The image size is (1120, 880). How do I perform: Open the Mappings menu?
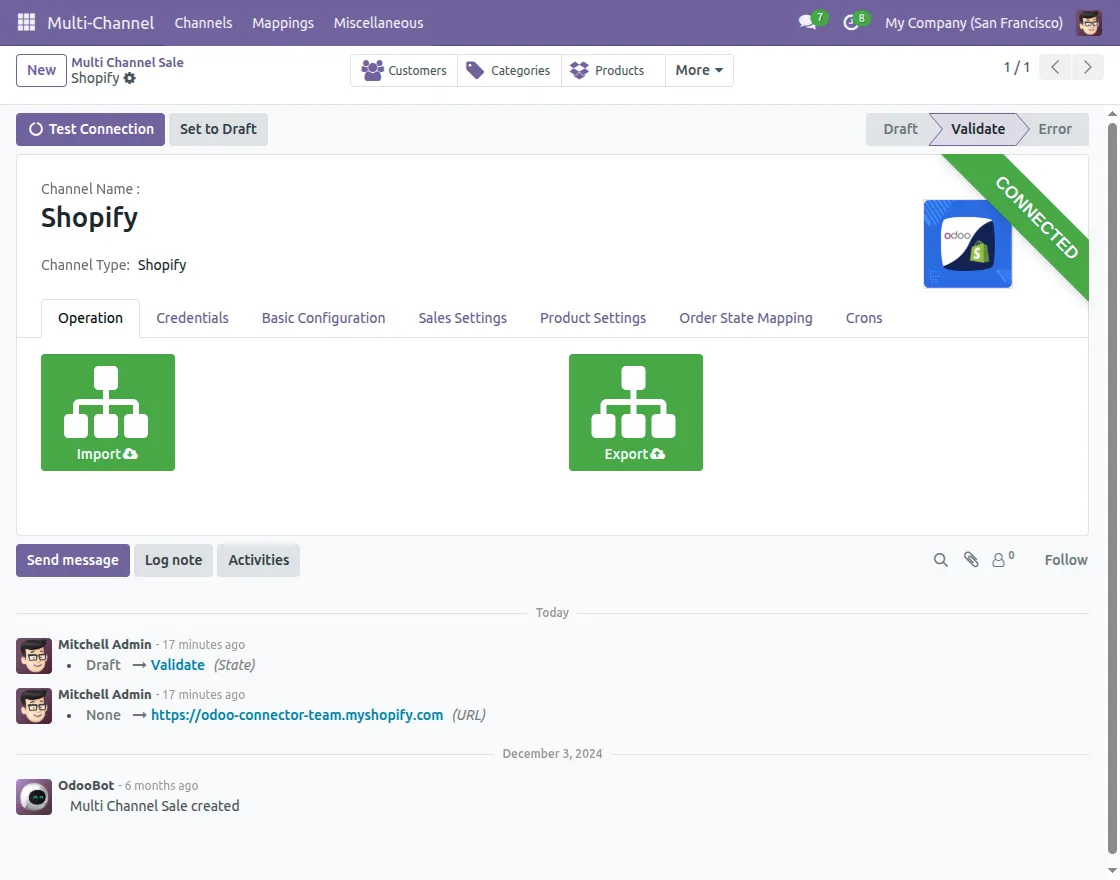tap(283, 23)
